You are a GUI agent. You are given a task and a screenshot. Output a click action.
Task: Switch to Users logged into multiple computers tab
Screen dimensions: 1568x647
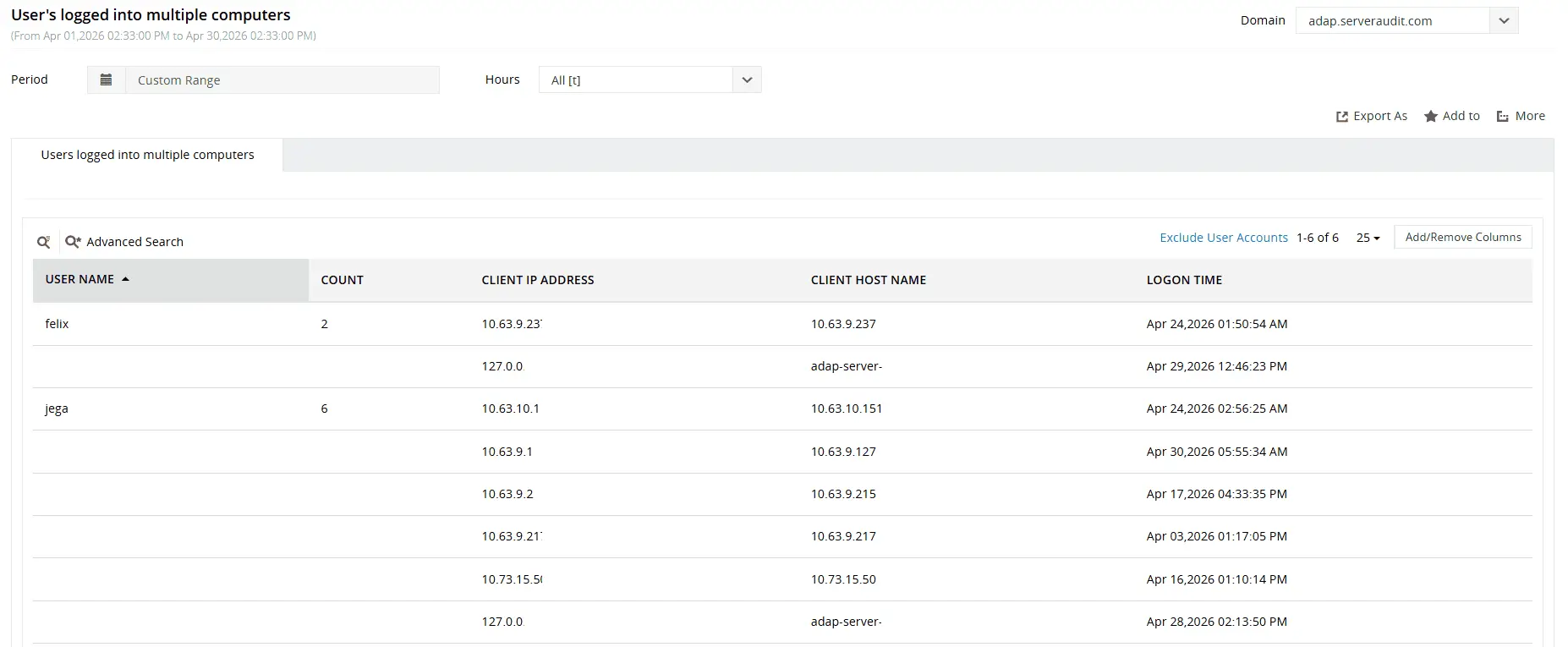pos(147,155)
